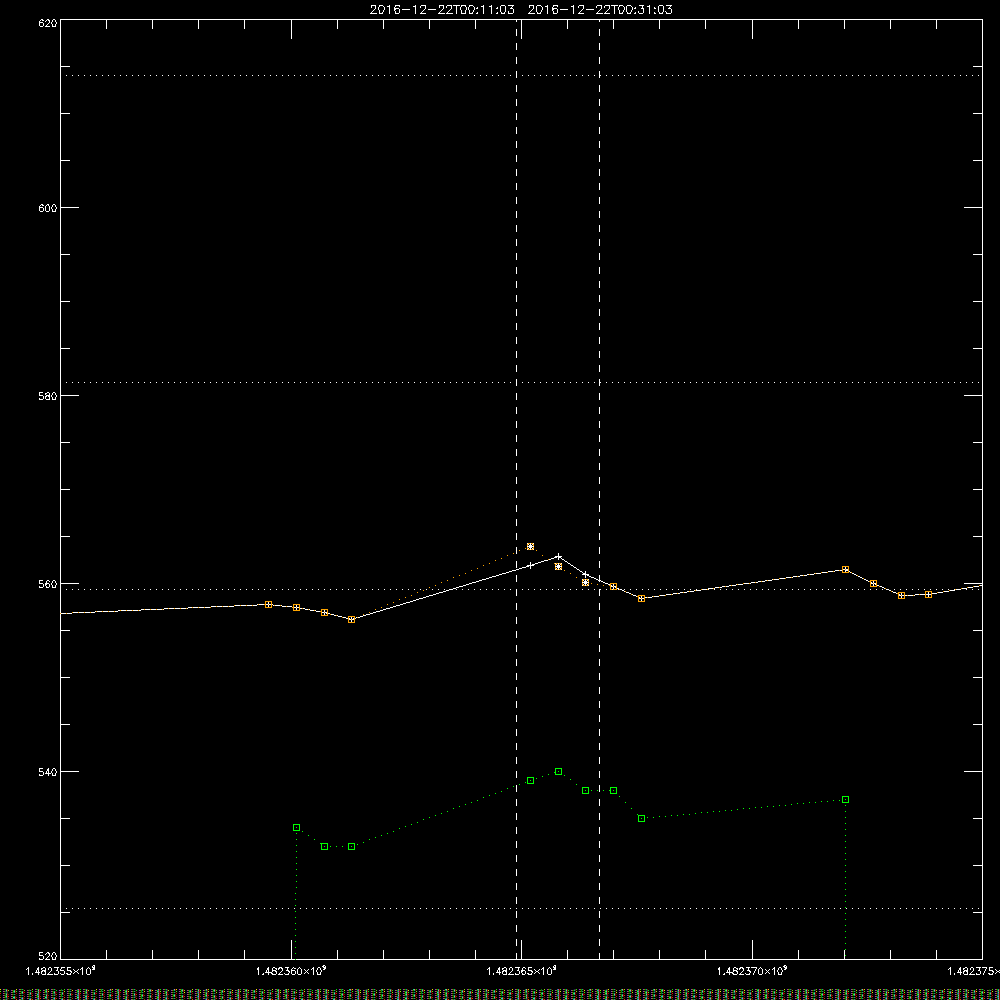1000x1000 pixels.
Task: Click the x-axis label 1.482365×10⁹
Action: 522,971
